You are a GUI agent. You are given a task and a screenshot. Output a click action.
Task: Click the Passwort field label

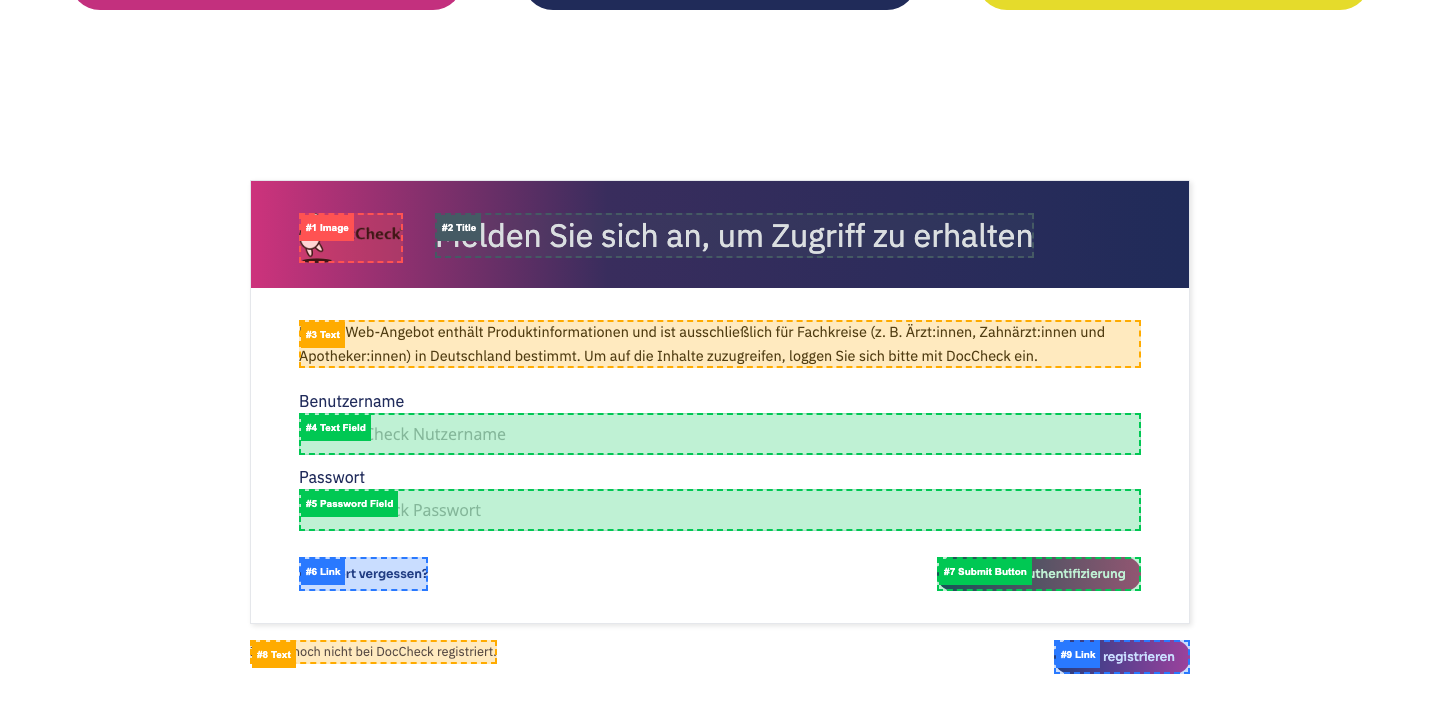tap(331, 477)
